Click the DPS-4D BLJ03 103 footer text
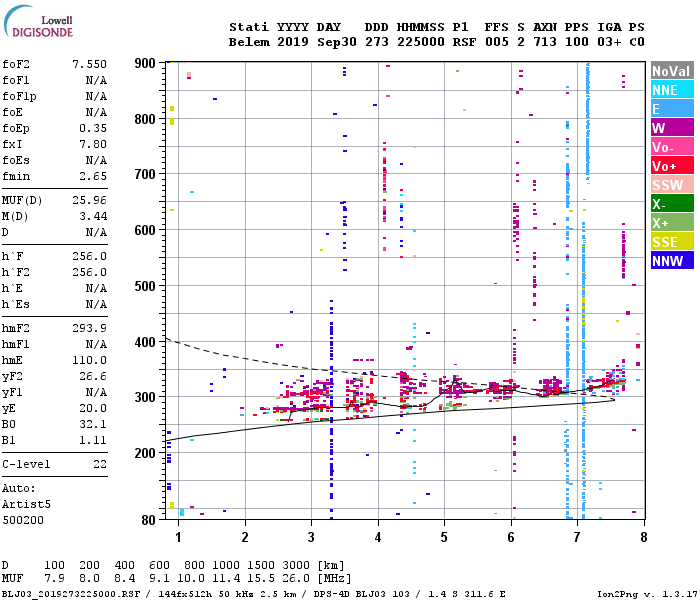Screen dimensions: 700x600 [x=362, y=595]
